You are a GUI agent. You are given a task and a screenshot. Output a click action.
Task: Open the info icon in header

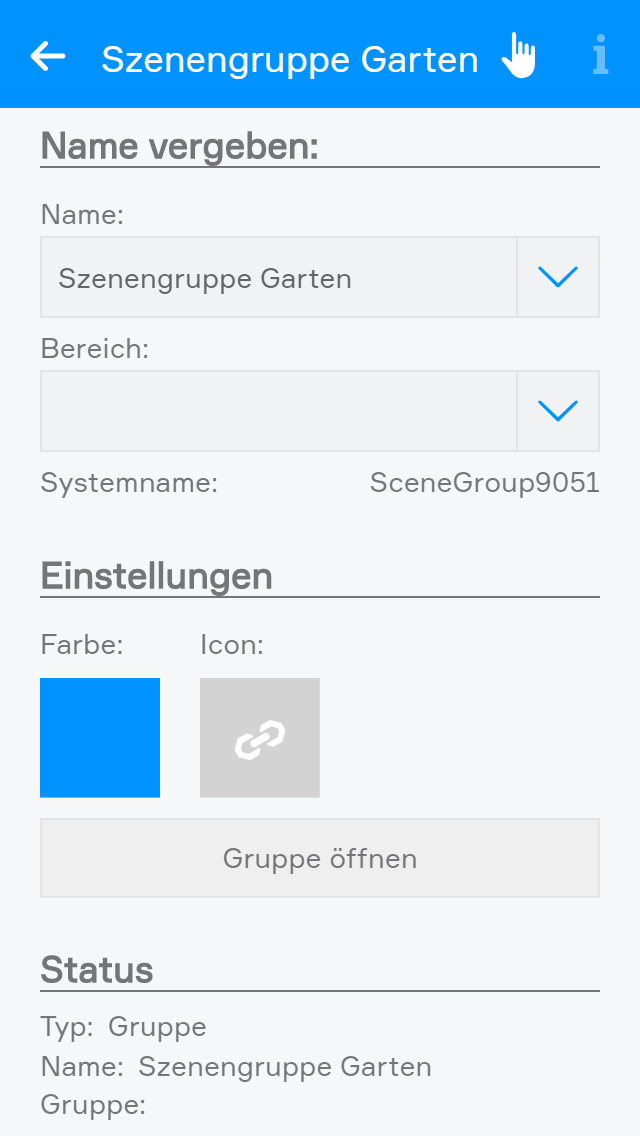tap(600, 56)
